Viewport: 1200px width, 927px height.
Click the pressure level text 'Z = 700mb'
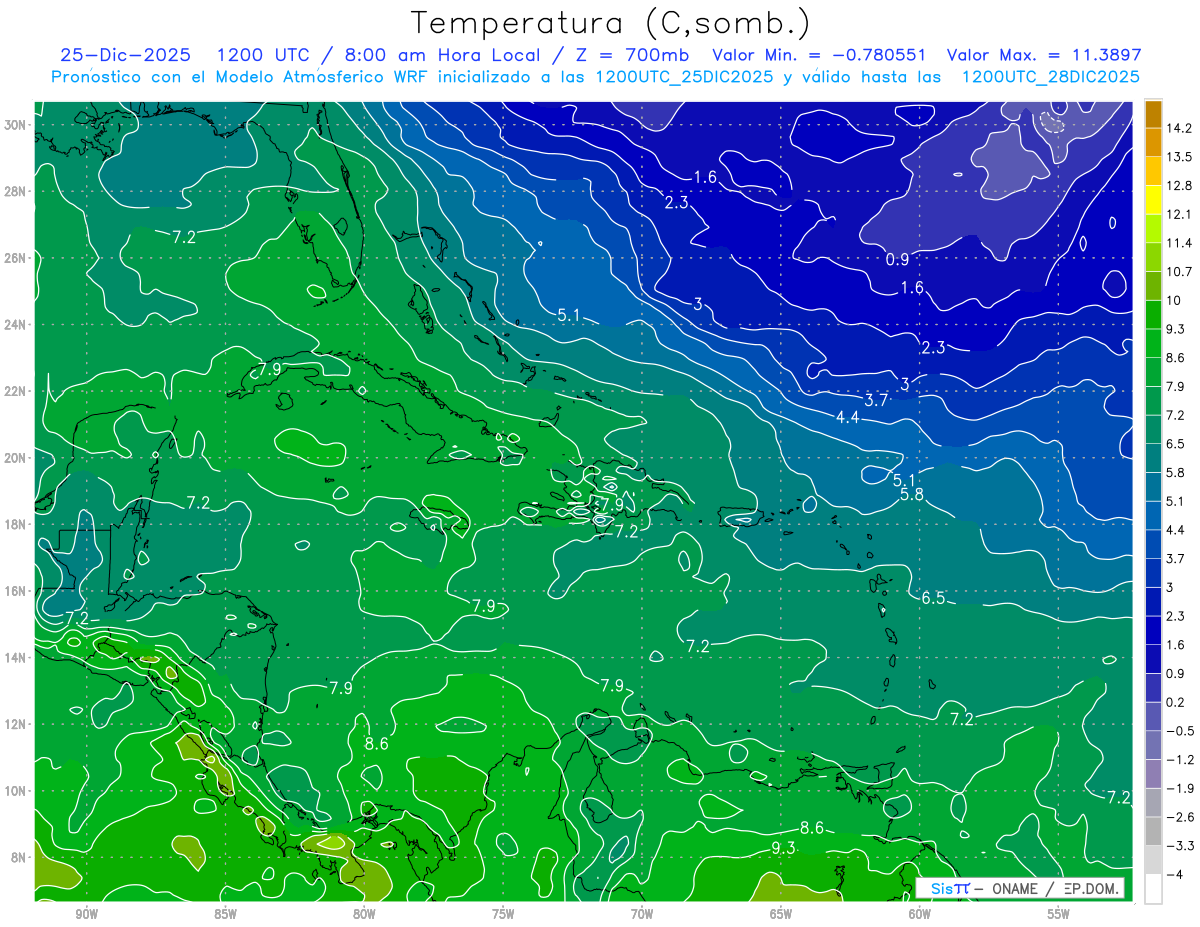pyautogui.click(x=632, y=55)
